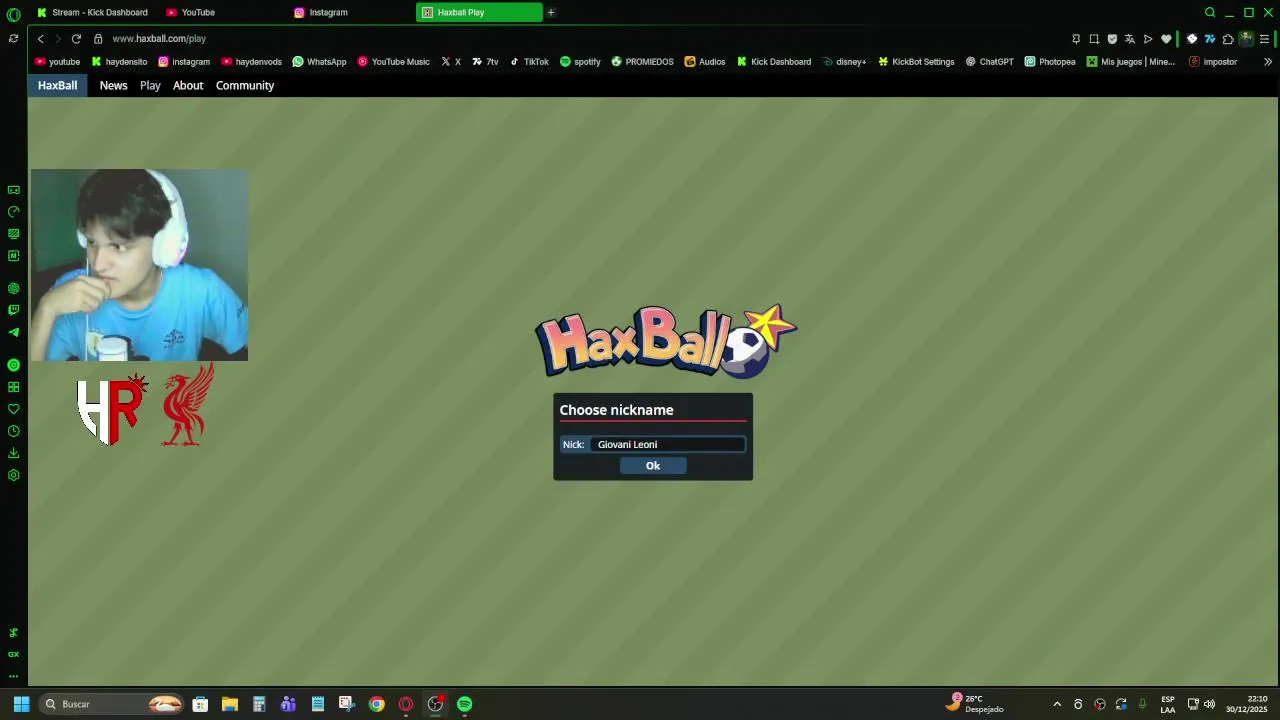The image size is (1280, 720).
Task: Click the HaxBall home brand link
Action: pos(57,85)
